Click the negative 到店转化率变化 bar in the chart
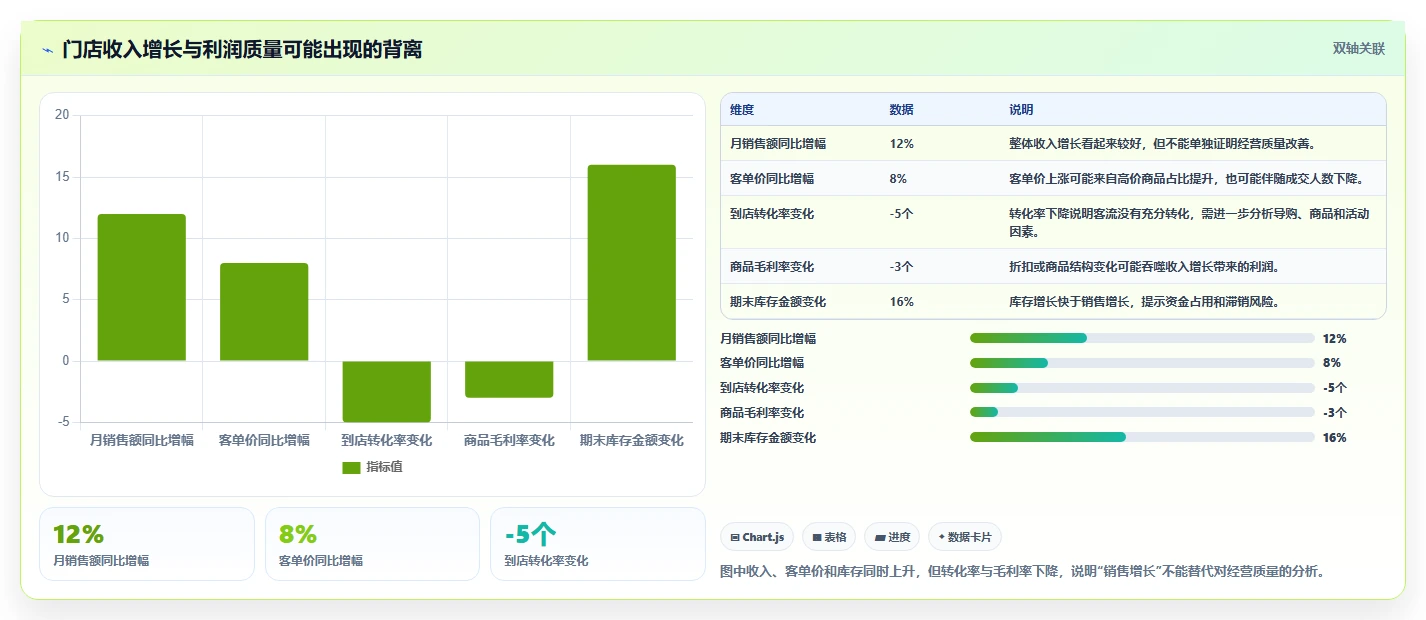1426x620 pixels. [x=387, y=391]
